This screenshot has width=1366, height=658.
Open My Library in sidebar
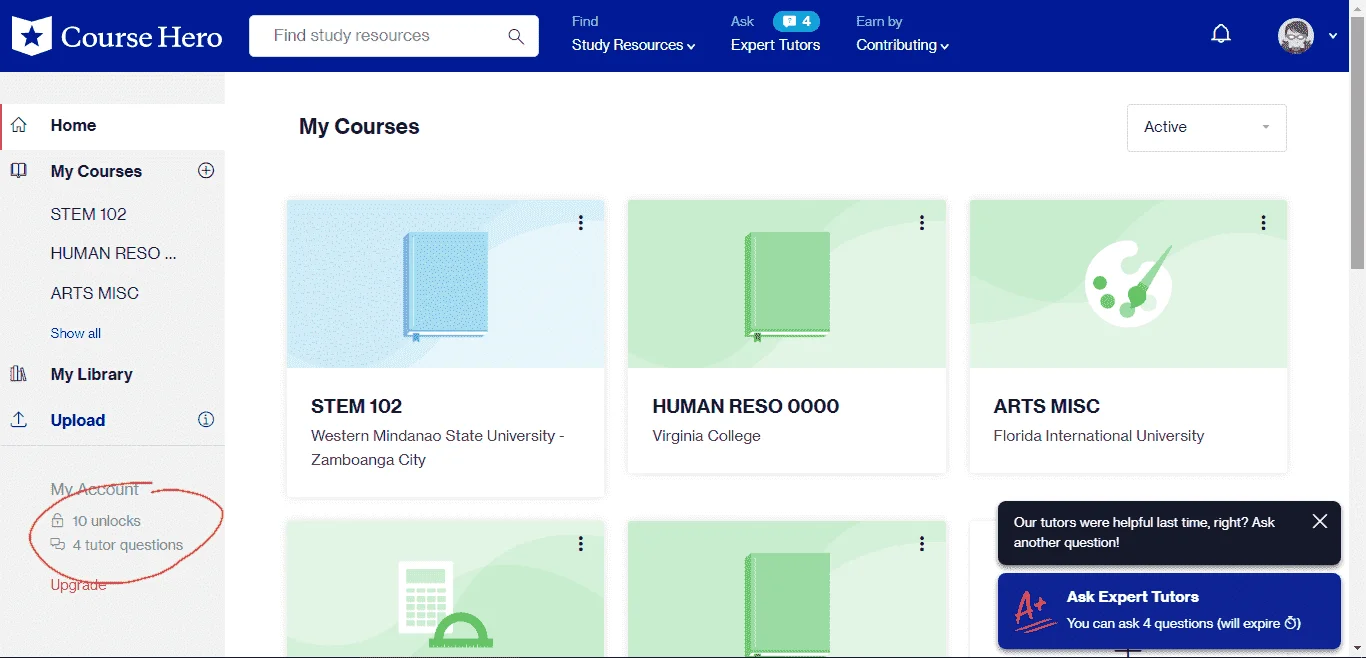tap(92, 374)
